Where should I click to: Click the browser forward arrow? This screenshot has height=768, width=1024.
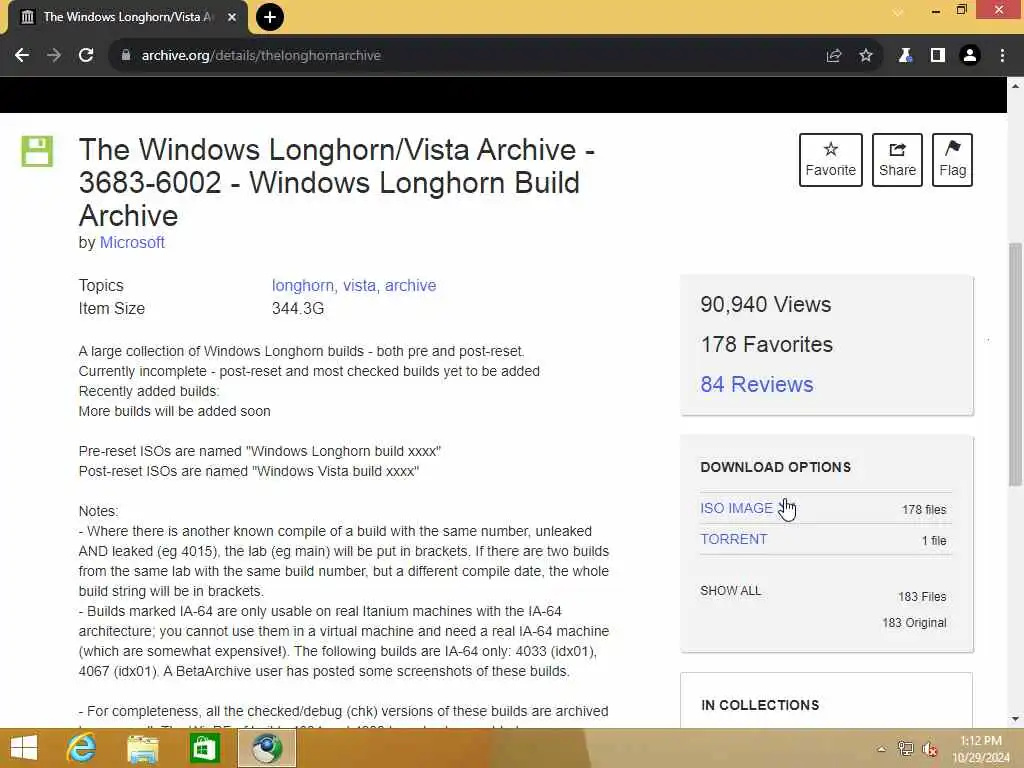(x=54, y=56)
